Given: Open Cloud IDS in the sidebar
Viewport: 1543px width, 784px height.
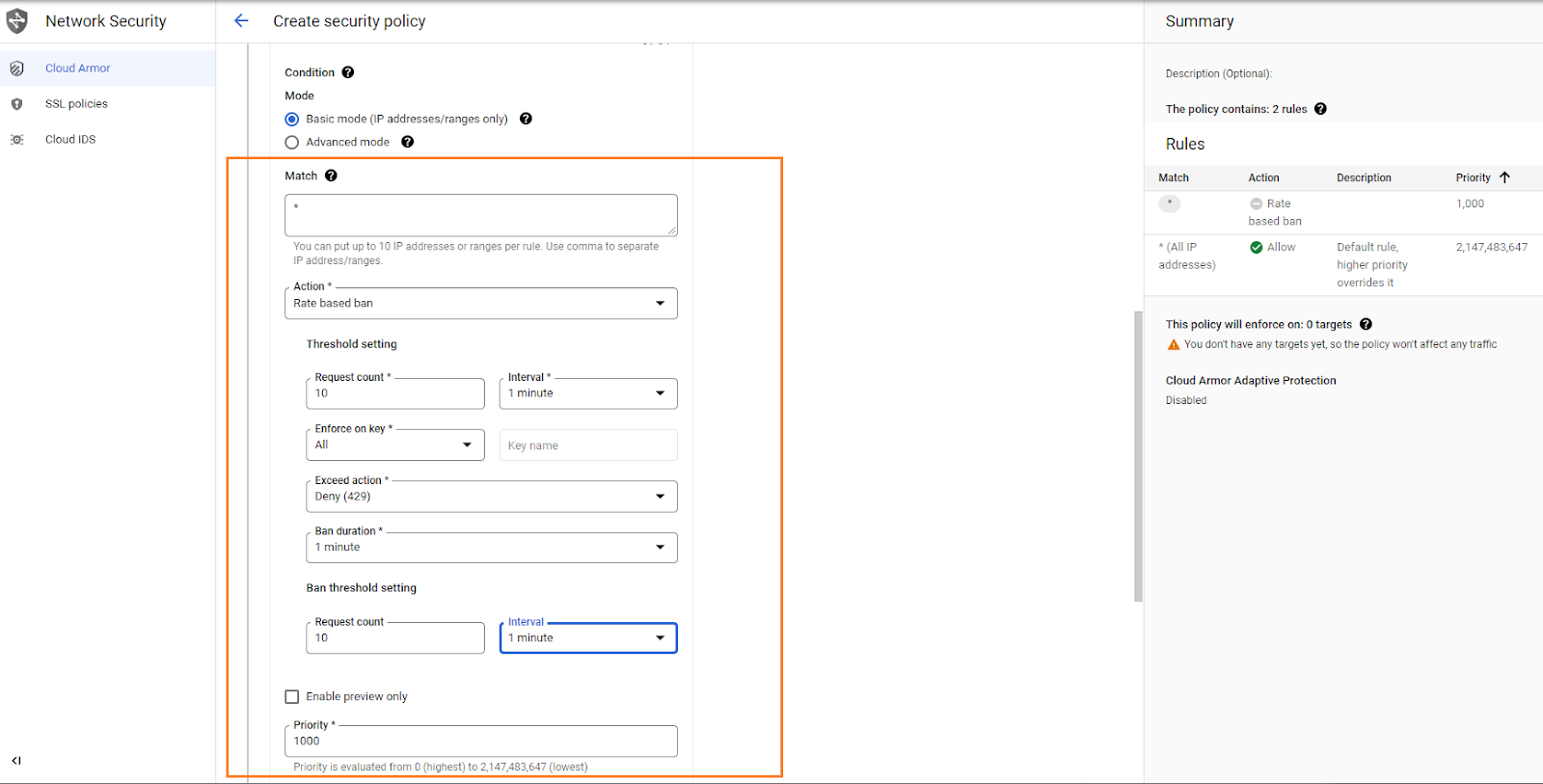Looking at the screenshot, I should pos(108,140).
